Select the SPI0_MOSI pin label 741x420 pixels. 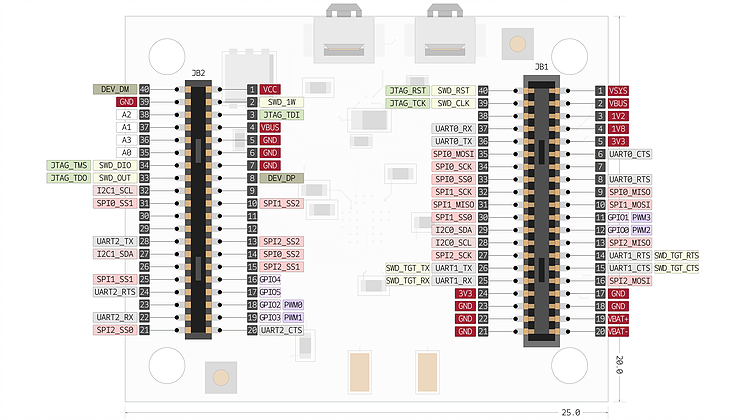(x=453, y=154)
